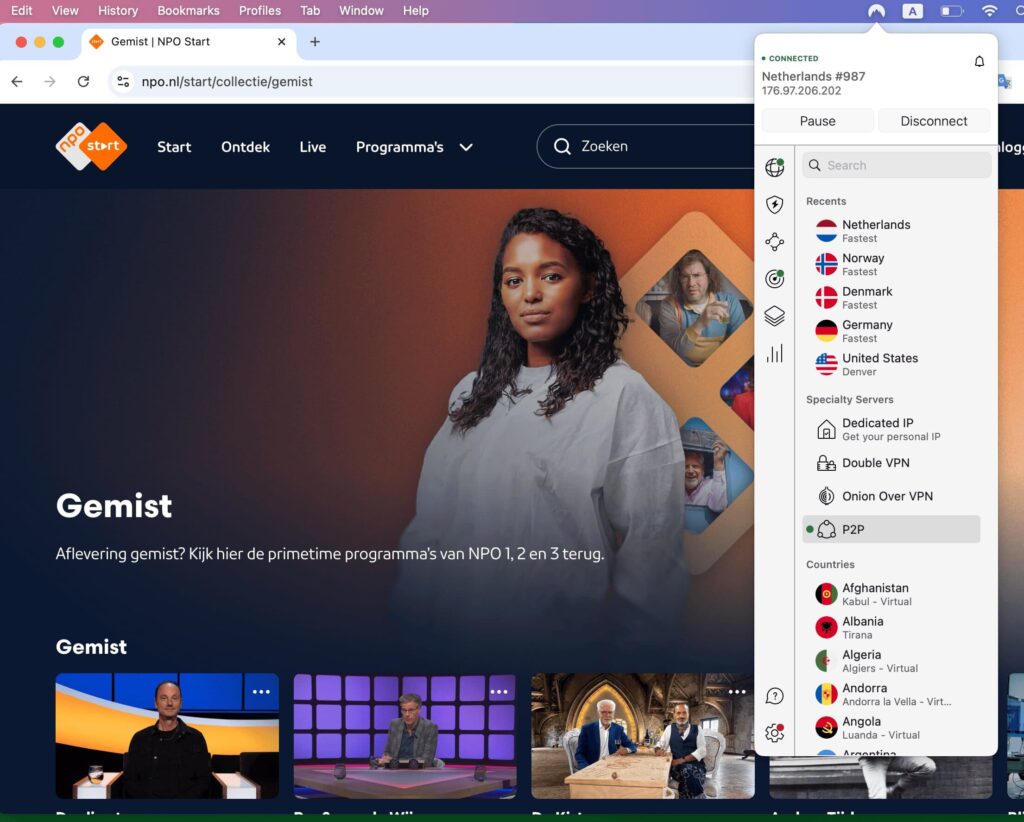Click the NPO Start logo
1024x822 pixels.
pyautogui.click(x=91, y=147)
